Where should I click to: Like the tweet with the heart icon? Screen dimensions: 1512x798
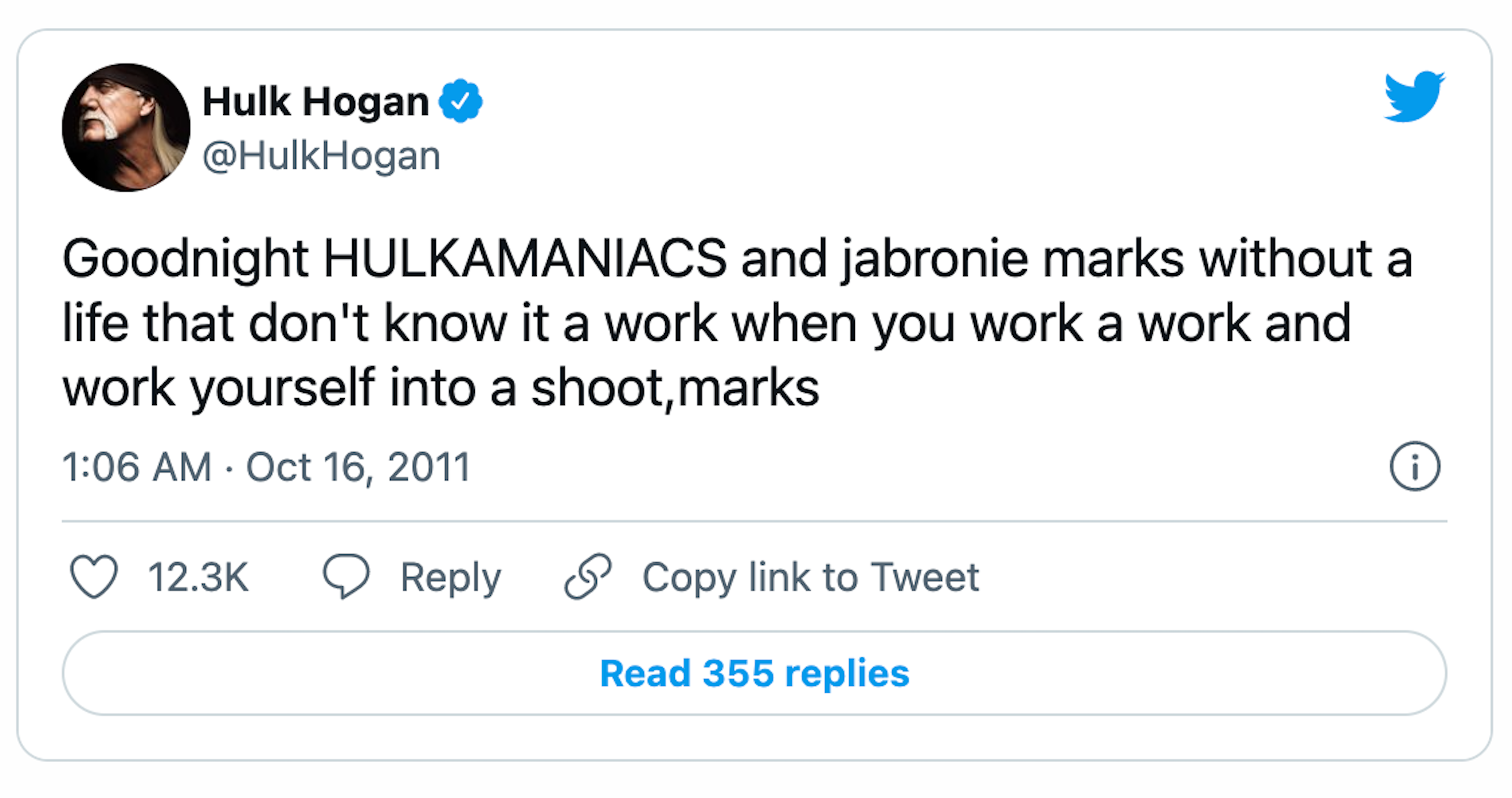click(x=94, y=577)
